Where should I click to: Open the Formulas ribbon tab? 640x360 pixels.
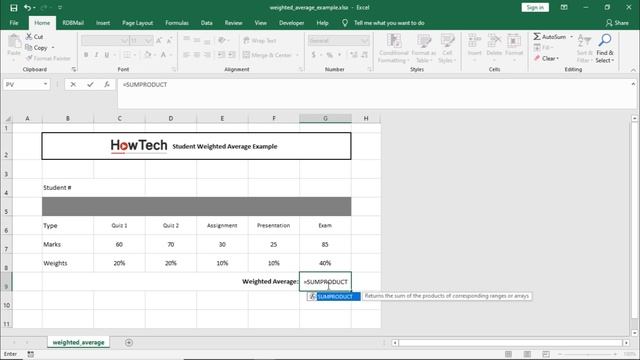pos(177,23)
